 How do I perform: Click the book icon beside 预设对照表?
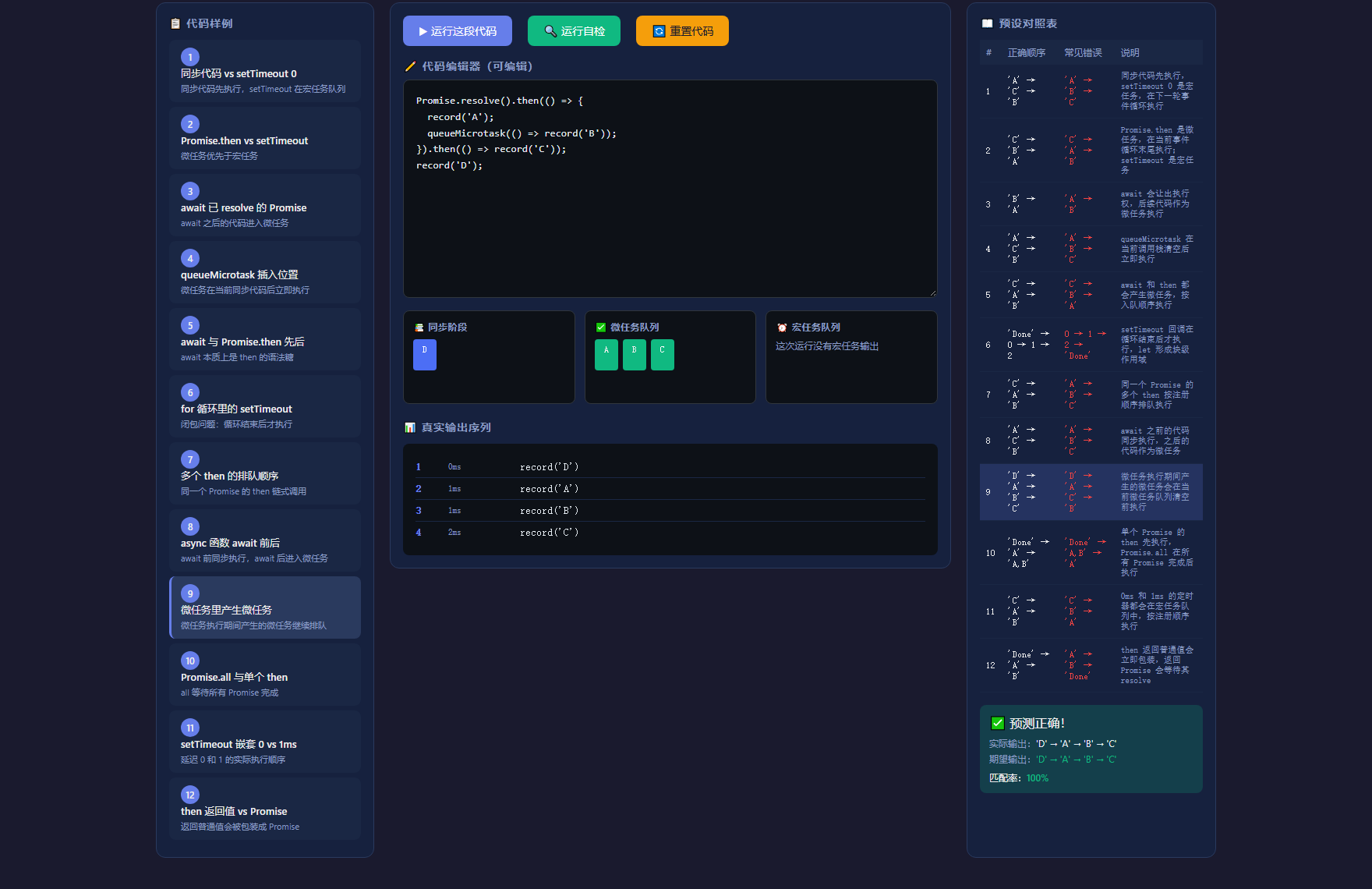987,23
